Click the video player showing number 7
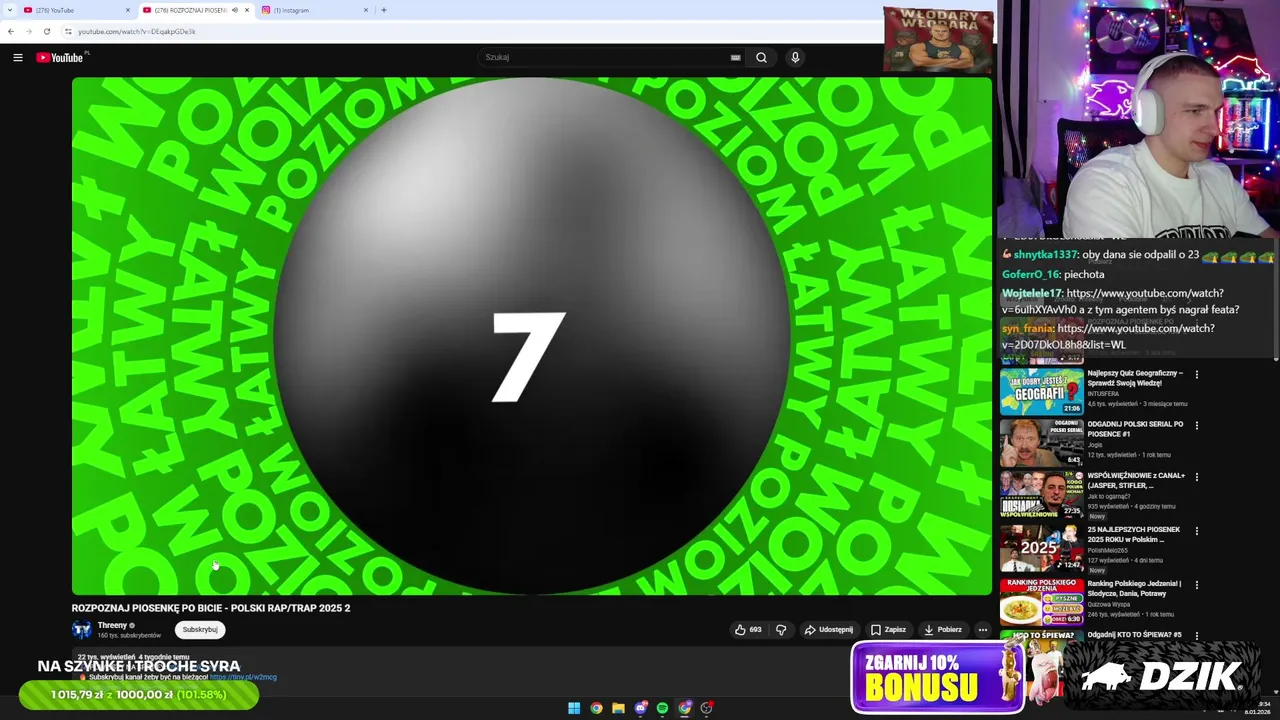The width and height of the screenshot is (1280, 720). [x=532, y=336]
